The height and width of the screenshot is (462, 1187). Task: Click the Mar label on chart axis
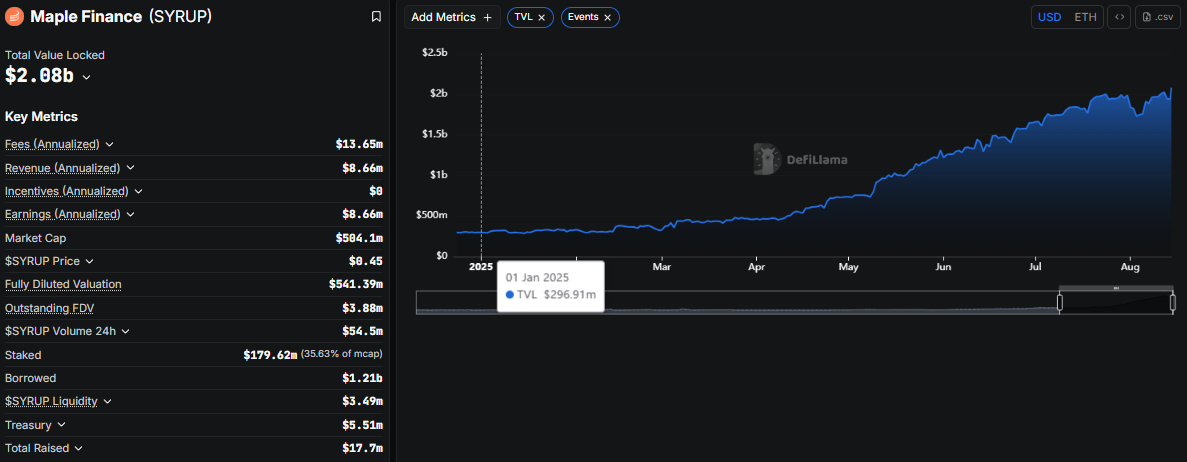click(x=662, y=267)
